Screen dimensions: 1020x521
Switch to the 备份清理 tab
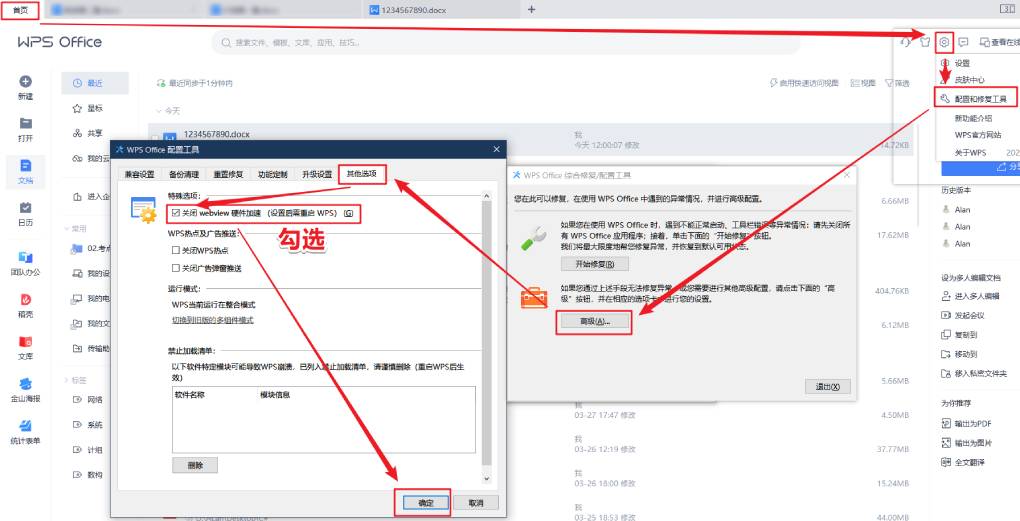pyautogui.click(x=184, y=174)
